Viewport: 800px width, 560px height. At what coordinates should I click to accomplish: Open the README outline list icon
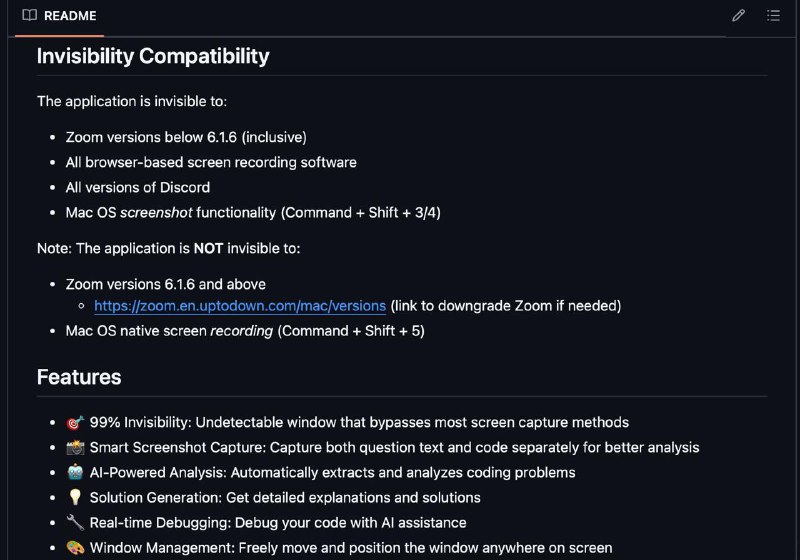tap(773, 16)
